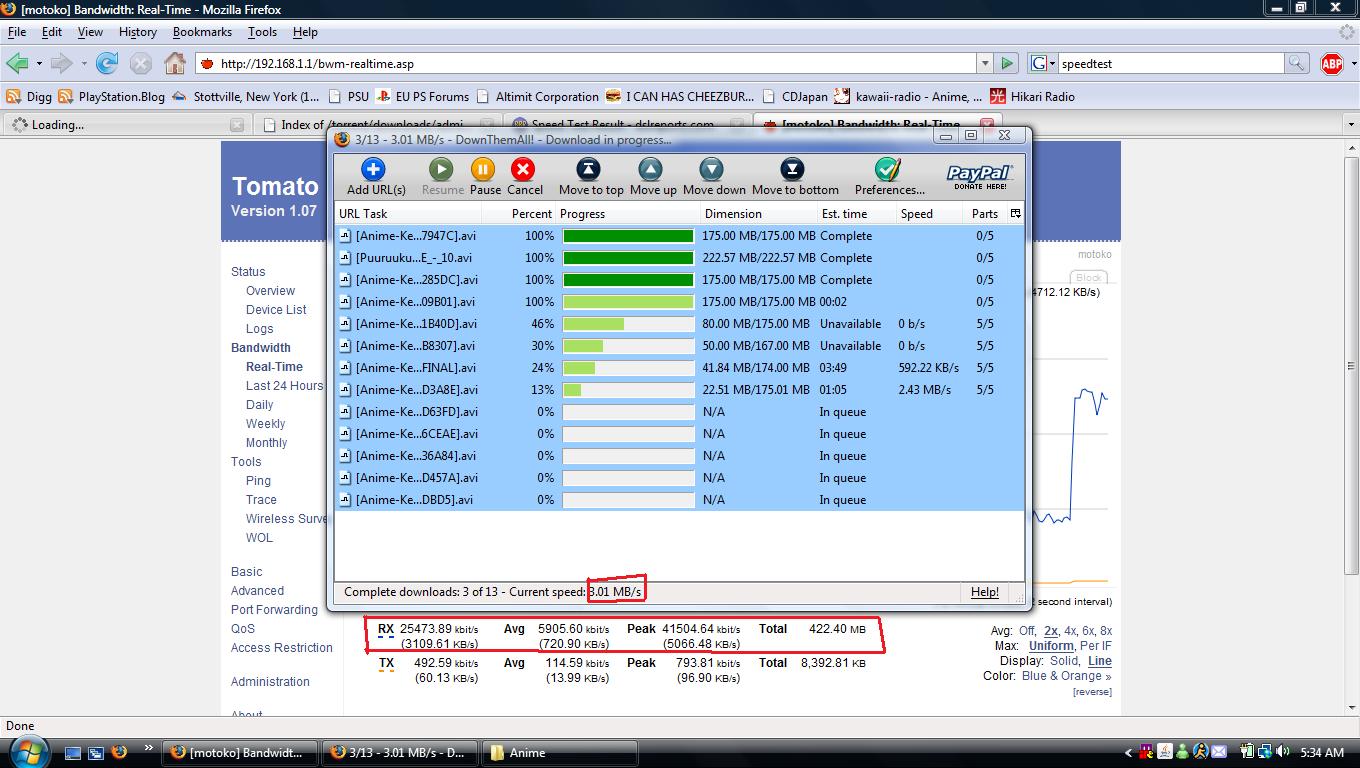Screen dimensions: 1360x768
Task: Click the Add URL(s) icon
Action: pyautogui.click(x=374, y=169)
